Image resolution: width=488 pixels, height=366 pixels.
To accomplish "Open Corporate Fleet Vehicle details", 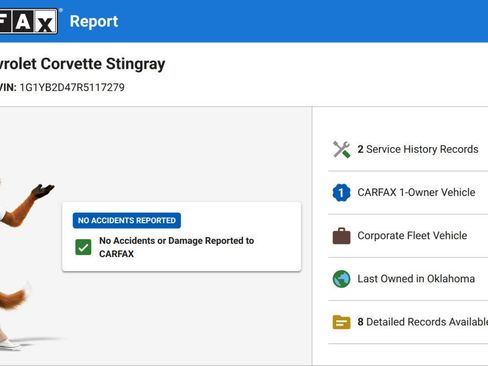I will pos(408,236).
